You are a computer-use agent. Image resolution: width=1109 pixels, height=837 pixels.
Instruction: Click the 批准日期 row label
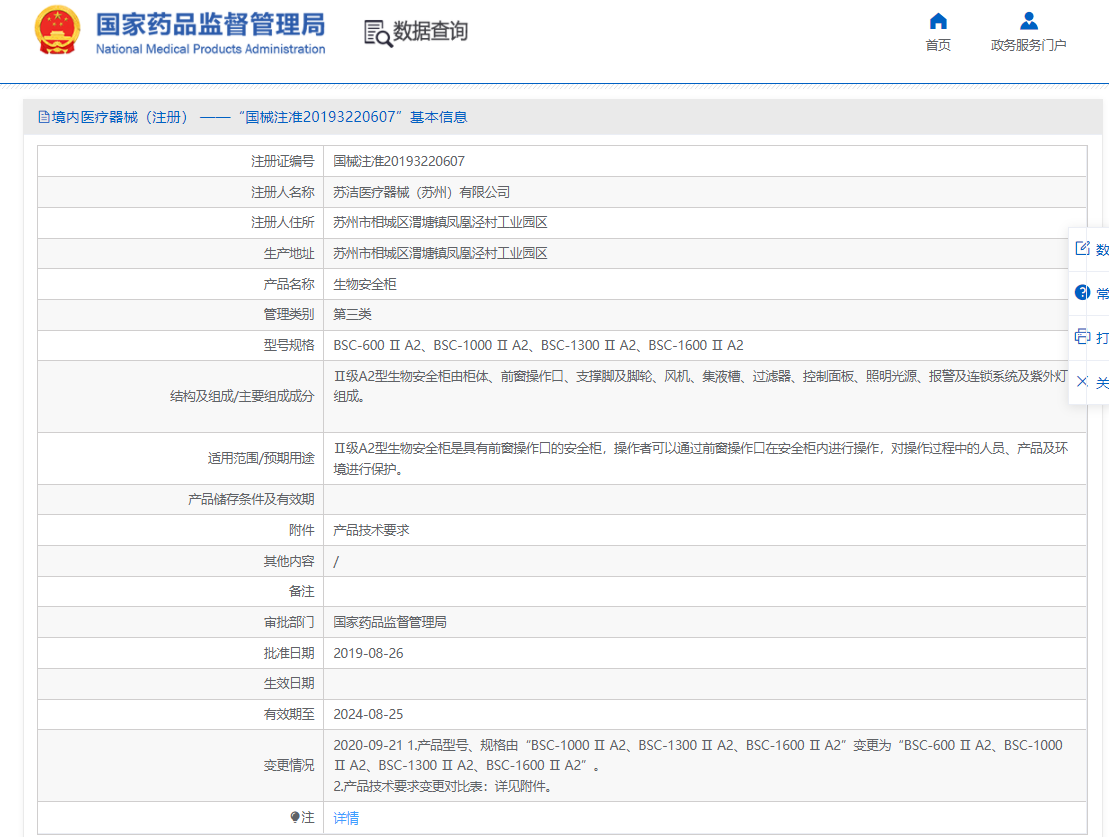coord(289,653)
